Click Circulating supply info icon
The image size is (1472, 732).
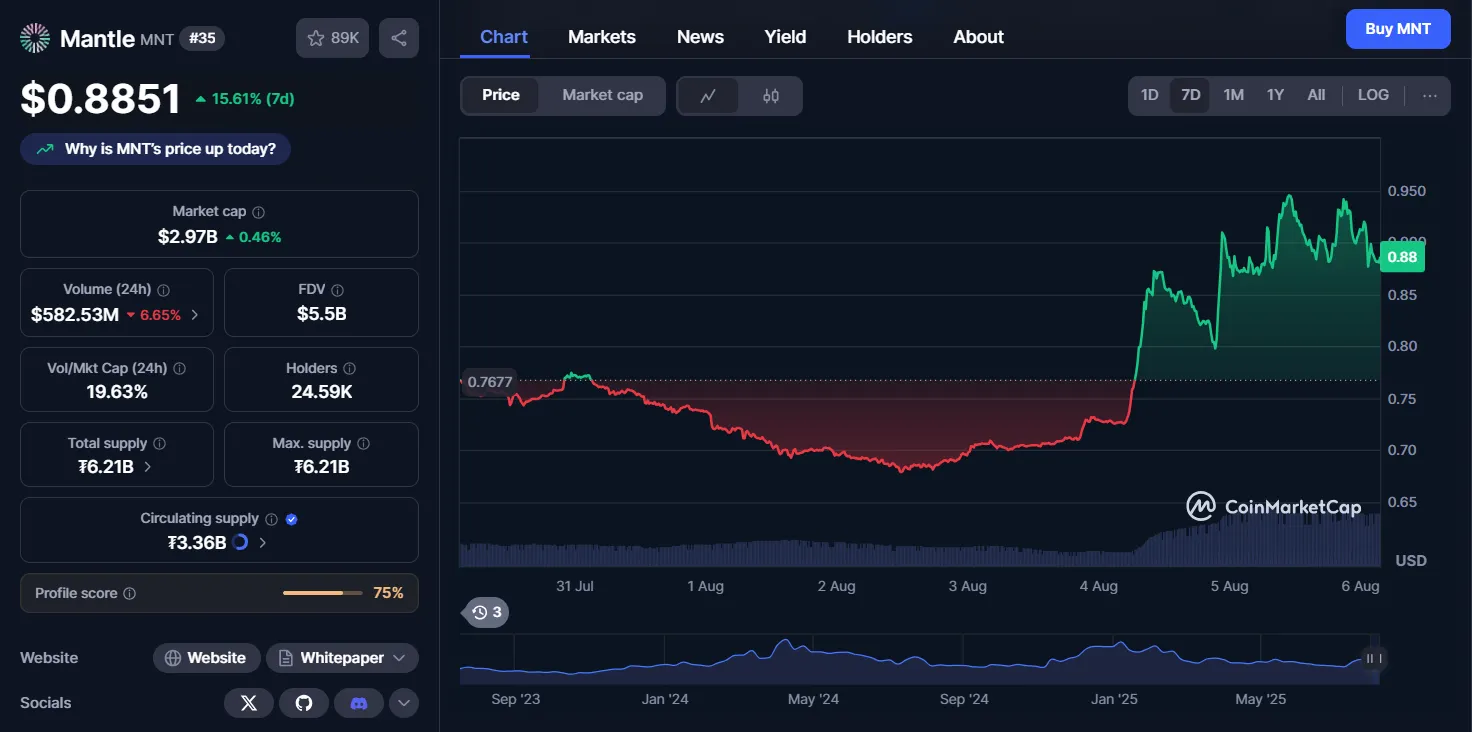click(271, 519)
